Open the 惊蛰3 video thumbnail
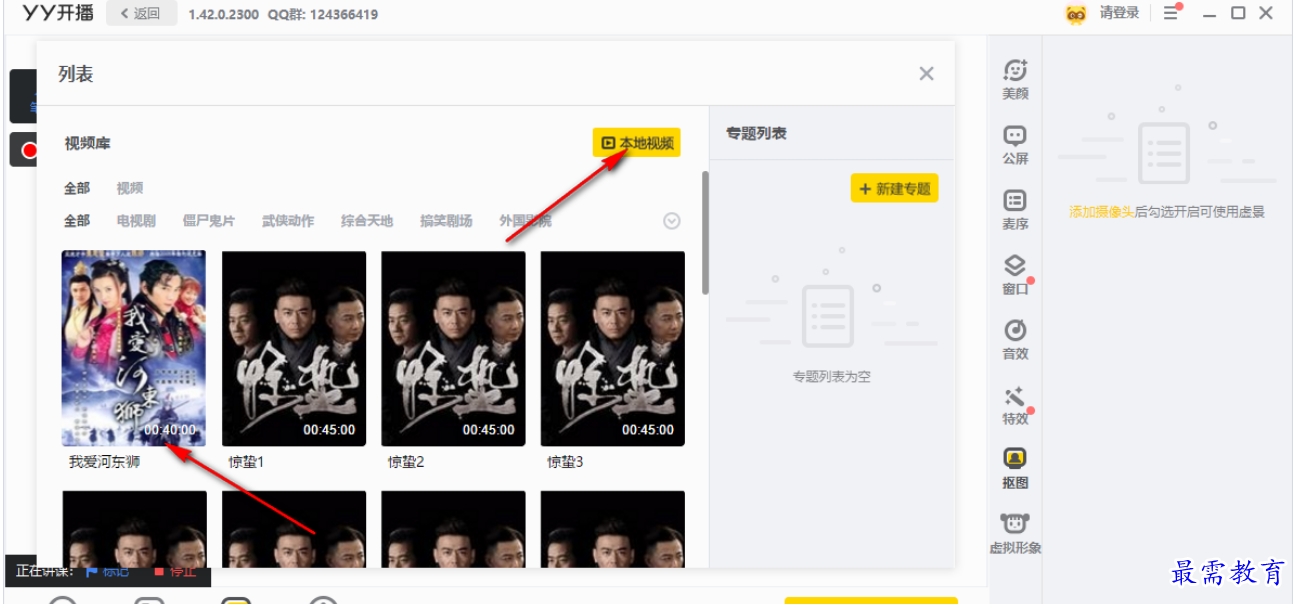Screen dimensions: 1293x604 click(x=613, y=348)
